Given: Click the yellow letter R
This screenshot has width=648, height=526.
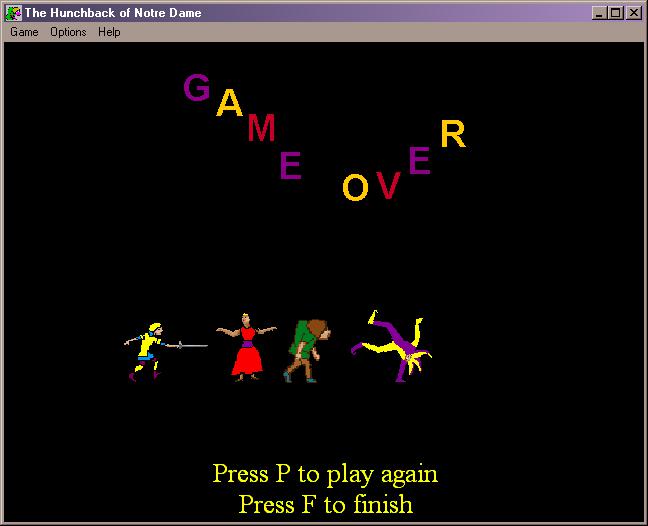Looking at the screenshot, I should point(453,133).
